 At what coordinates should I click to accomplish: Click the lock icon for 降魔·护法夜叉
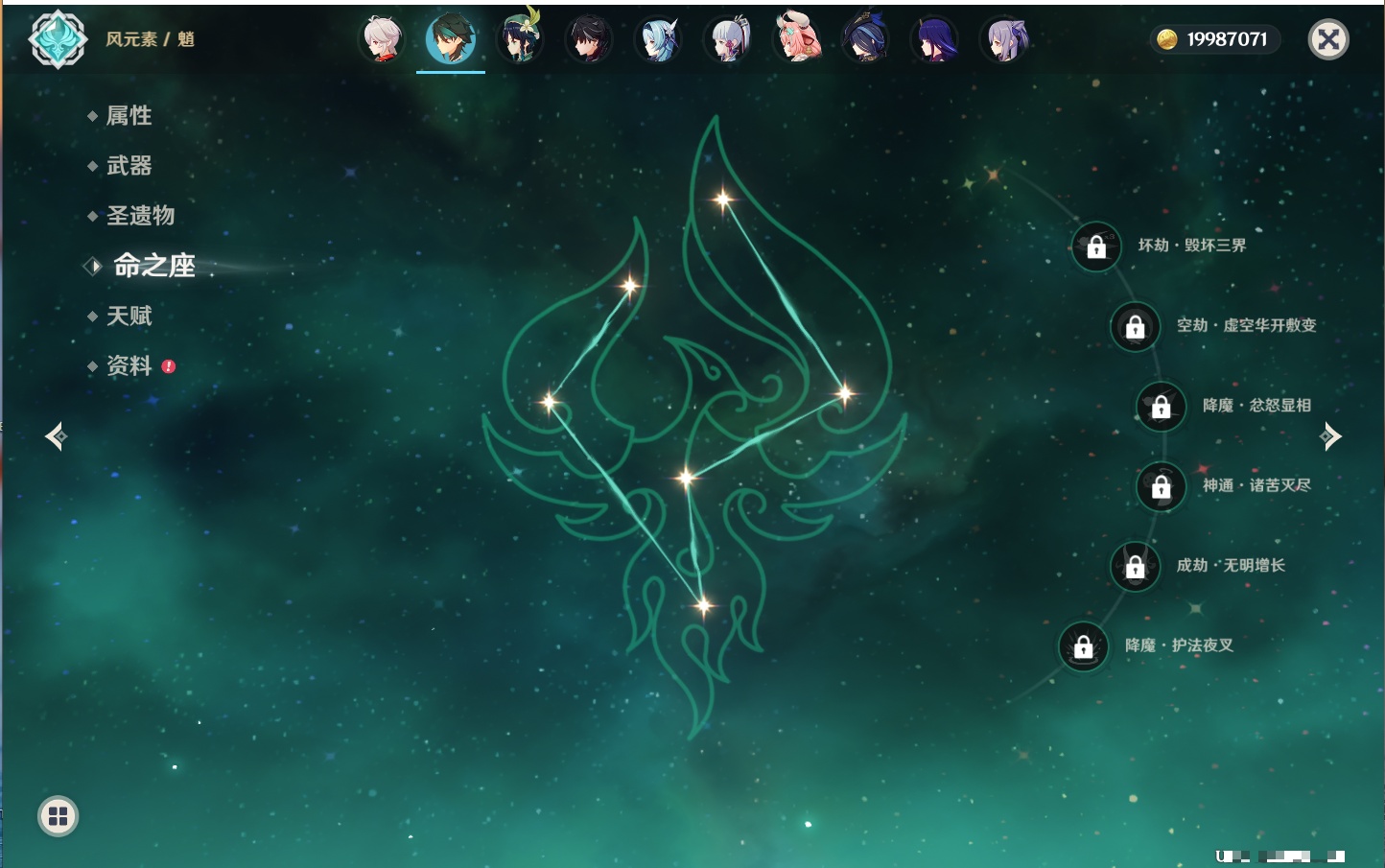tap(1084, 646)
